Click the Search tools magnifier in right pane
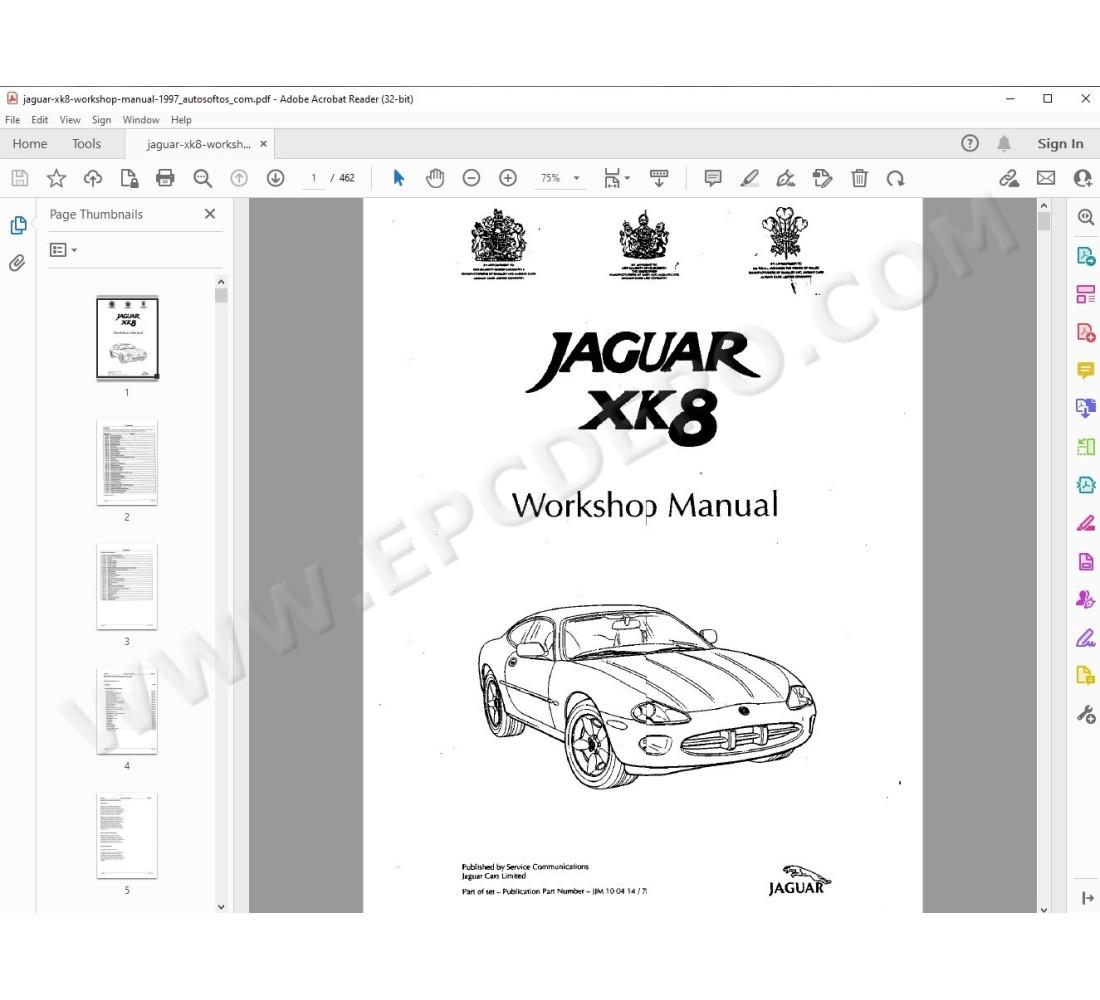The image size is (1100, 1000). tap(1085, 217)
